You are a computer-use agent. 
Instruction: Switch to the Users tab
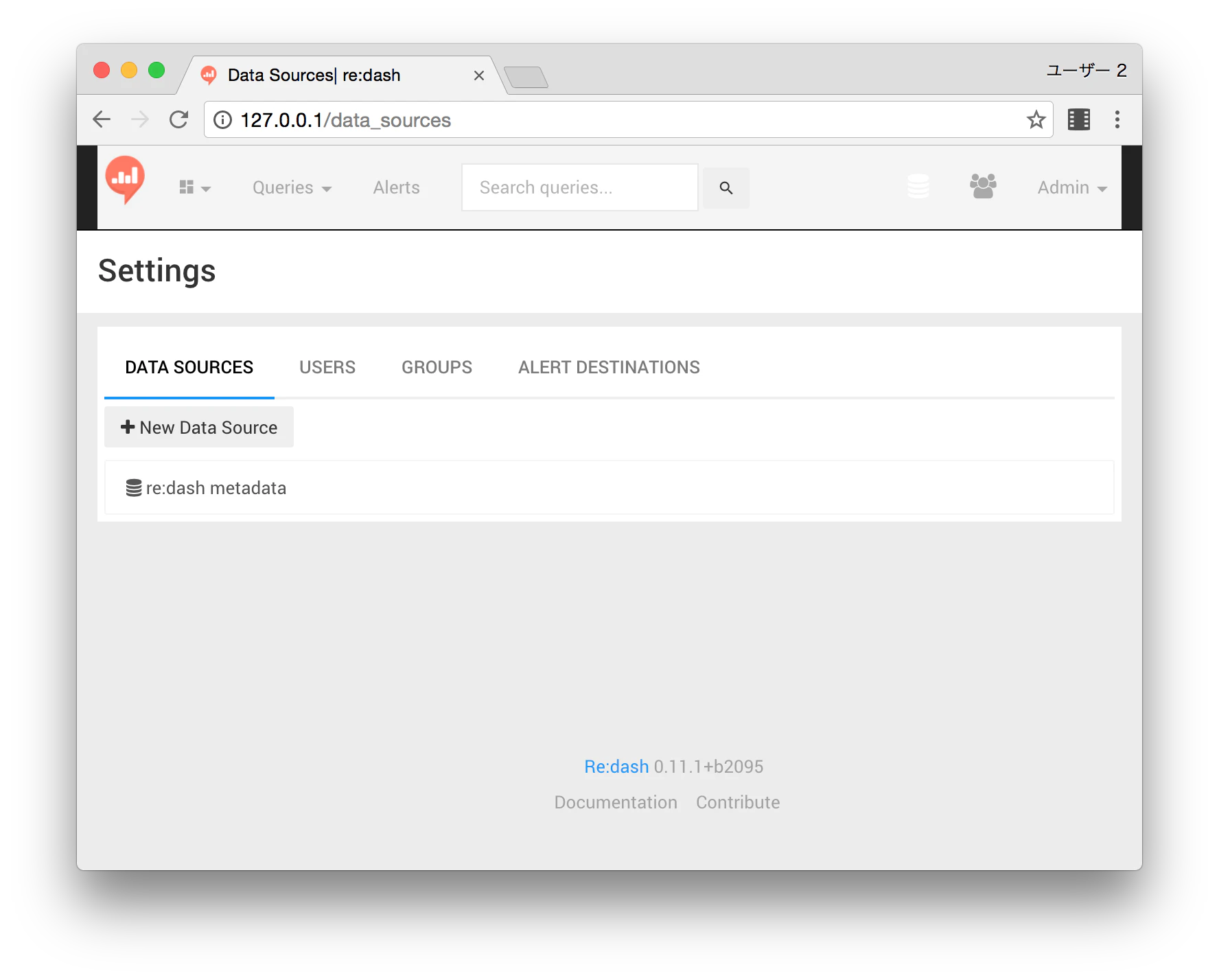click(x=327, y=367)
